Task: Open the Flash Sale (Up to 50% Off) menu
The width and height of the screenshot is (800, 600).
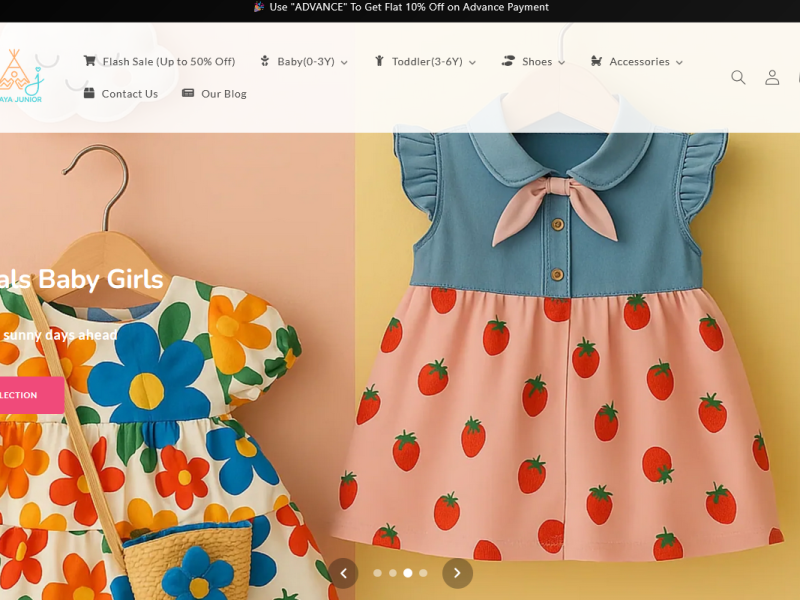Action: (x=168, y=61)
